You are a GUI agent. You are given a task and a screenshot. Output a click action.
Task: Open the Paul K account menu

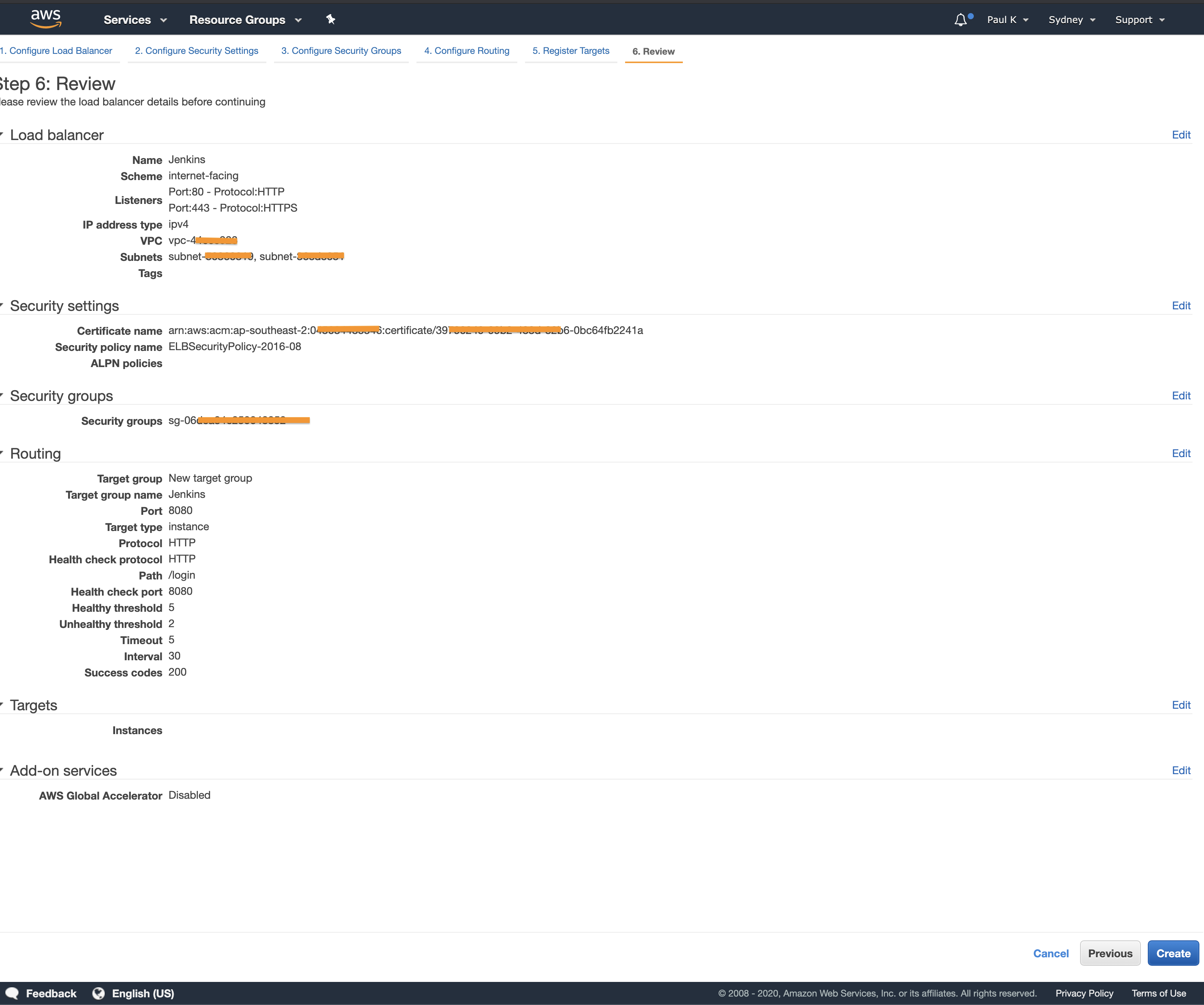pos(1007,20)
